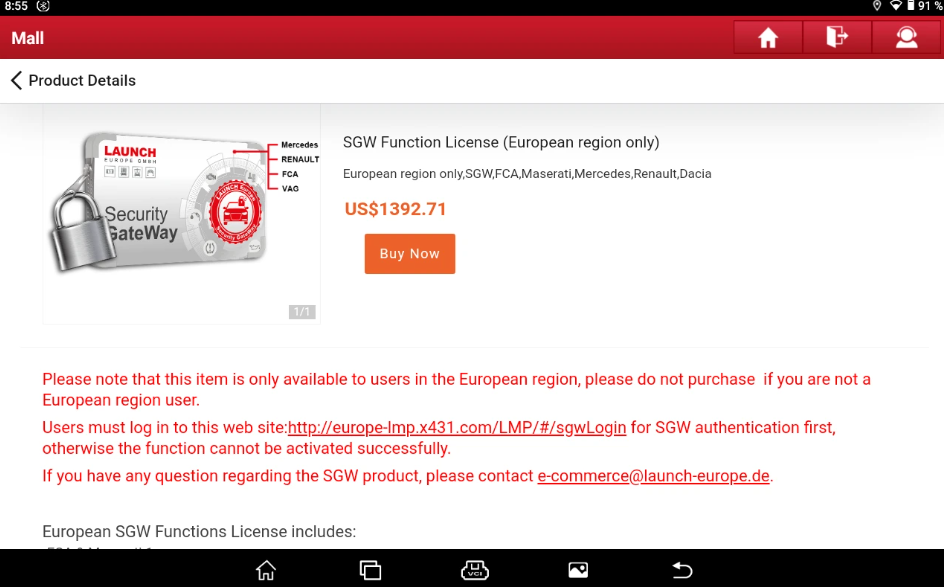The image size is (944, 587).
Task: Select the Mall header title
Action: [x=28, y=38]
